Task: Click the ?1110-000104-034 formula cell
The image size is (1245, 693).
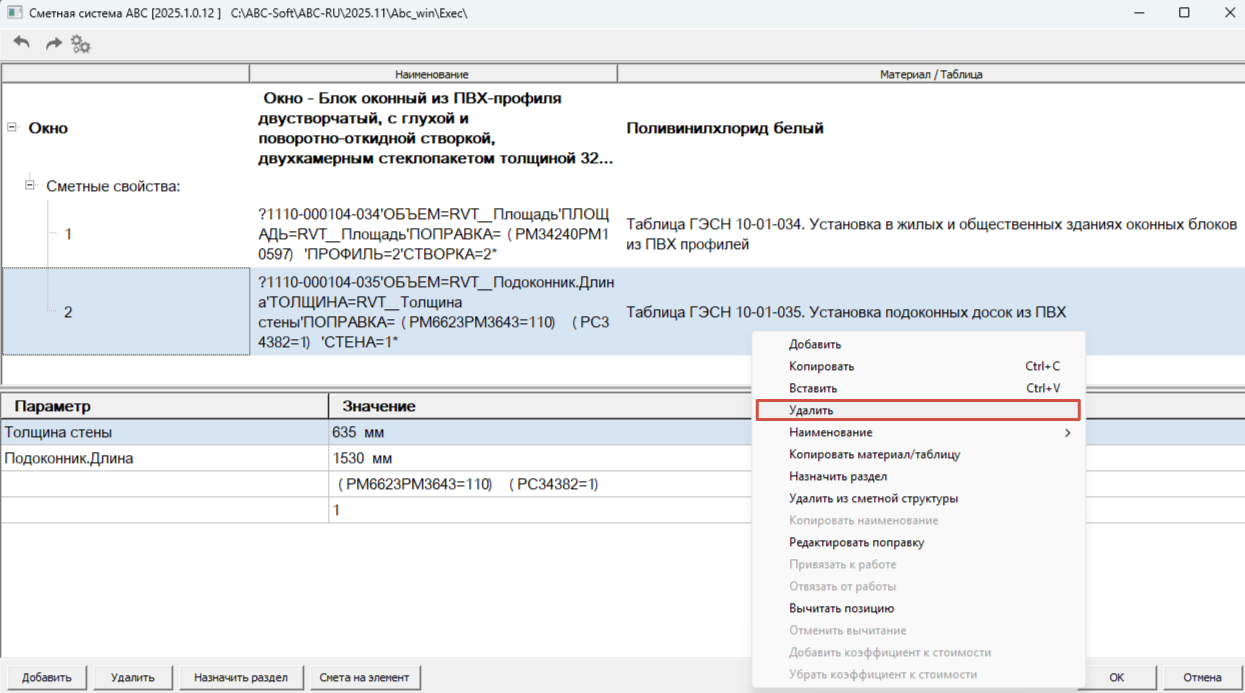Action: 433,234
